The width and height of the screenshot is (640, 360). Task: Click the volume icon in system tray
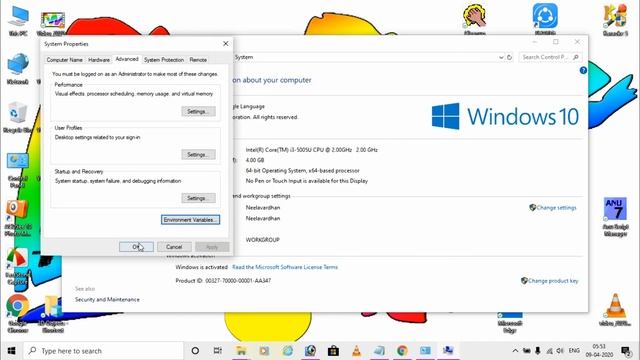pos(560,351)
